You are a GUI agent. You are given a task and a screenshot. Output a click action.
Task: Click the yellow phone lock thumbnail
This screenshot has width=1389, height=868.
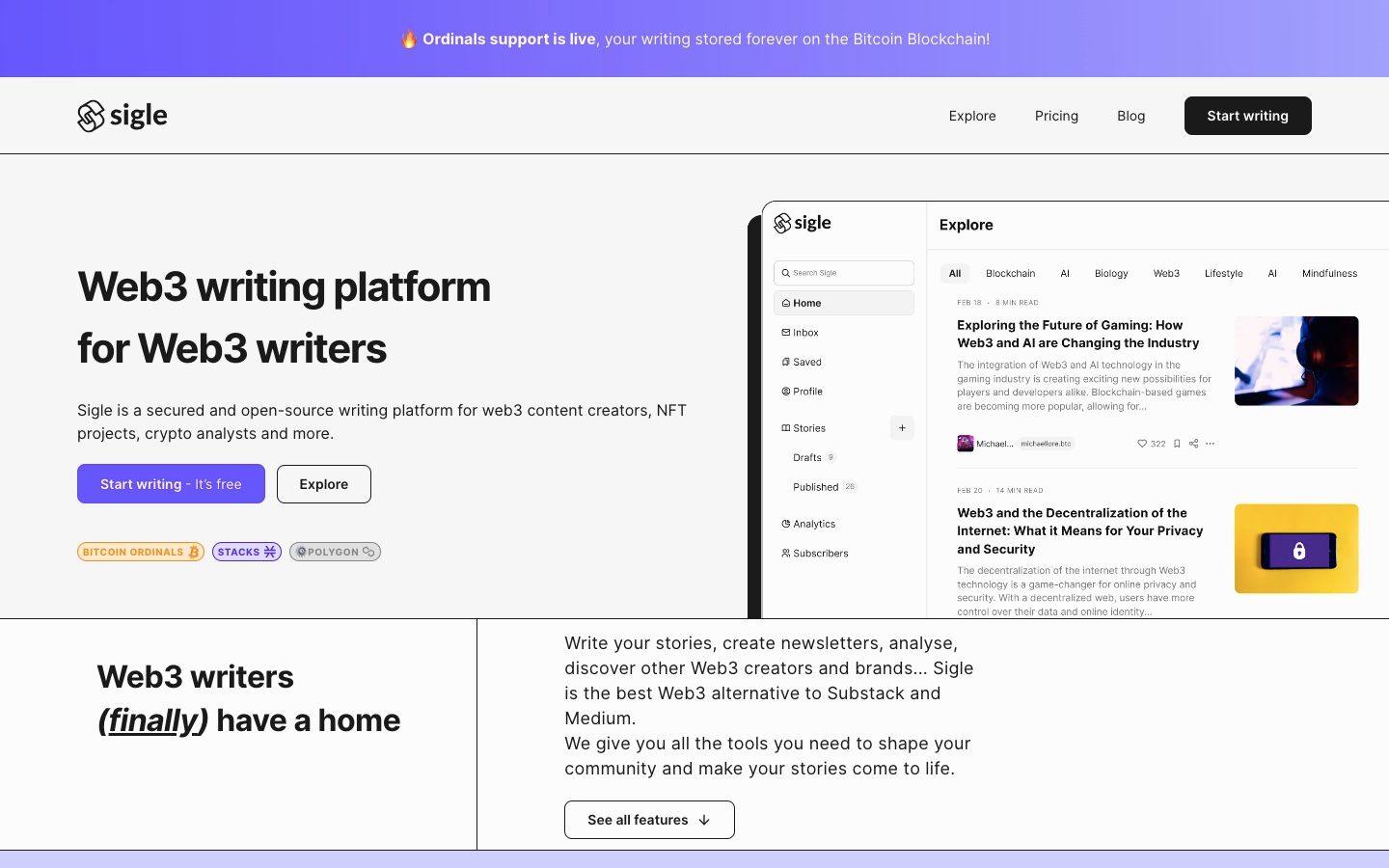click(1296, 549)
